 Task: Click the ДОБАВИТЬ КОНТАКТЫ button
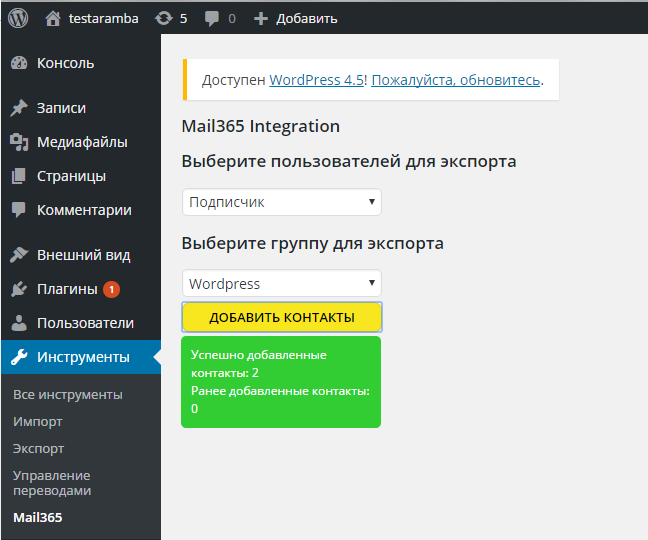click(282, 317)
